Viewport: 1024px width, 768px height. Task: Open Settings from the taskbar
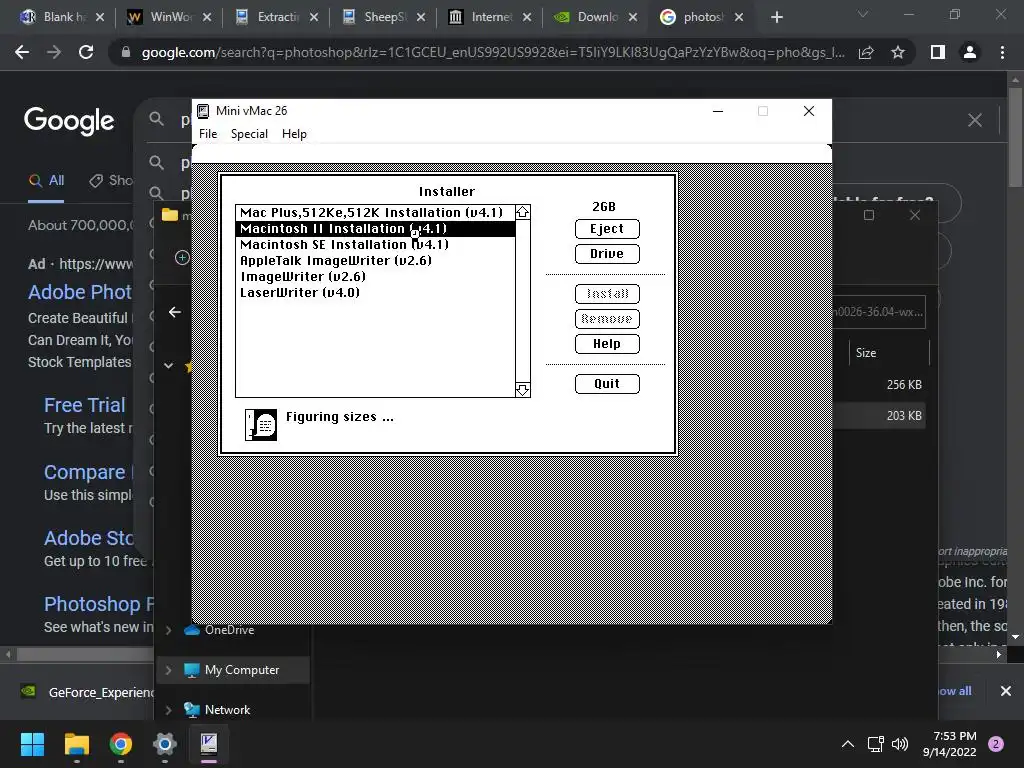point(165,744)
